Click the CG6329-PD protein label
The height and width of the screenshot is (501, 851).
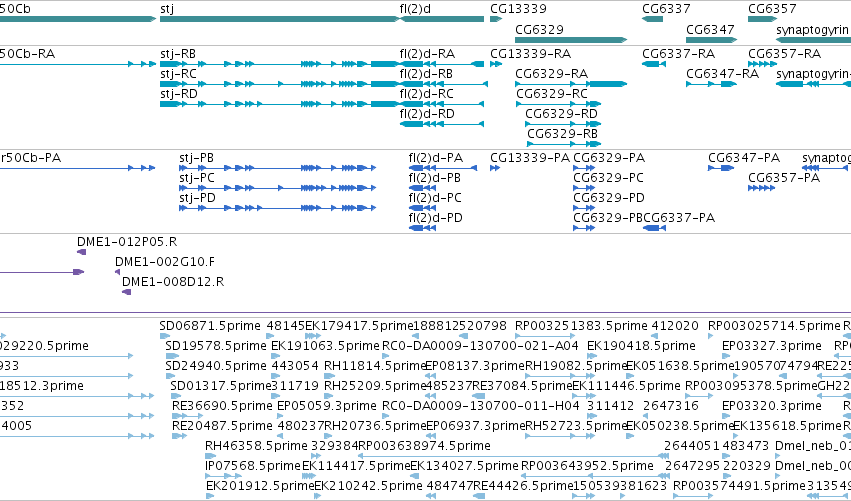609,198
